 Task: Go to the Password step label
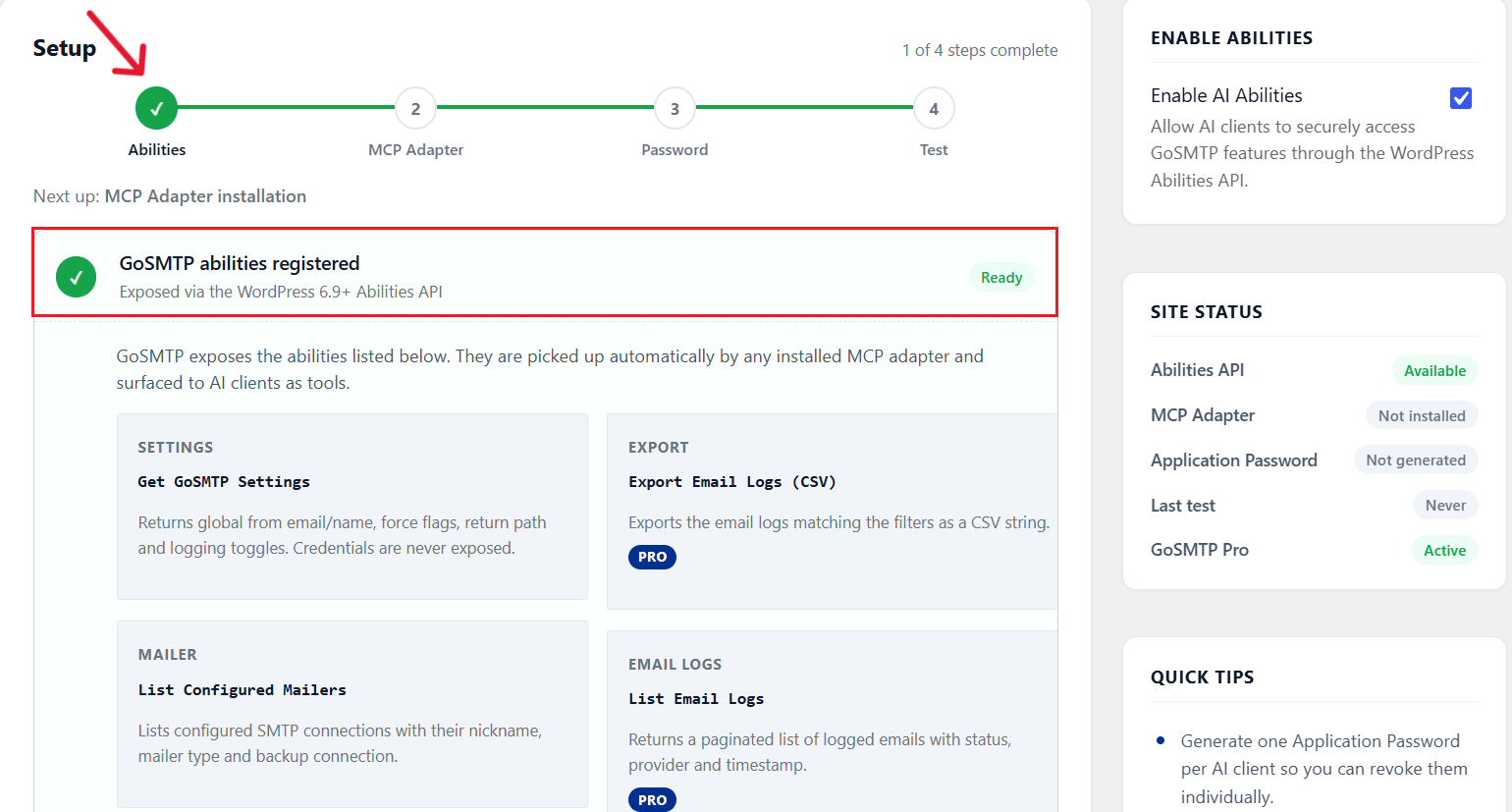point(675,150)
